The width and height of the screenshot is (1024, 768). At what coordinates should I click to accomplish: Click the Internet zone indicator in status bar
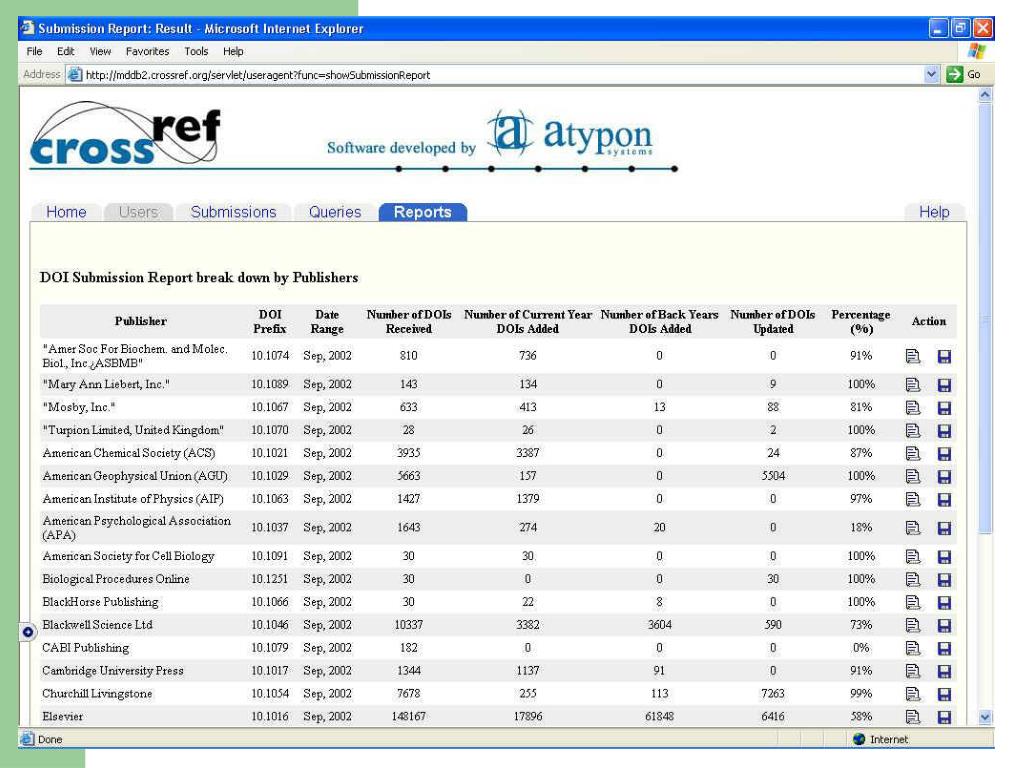[x=880, y=739]
